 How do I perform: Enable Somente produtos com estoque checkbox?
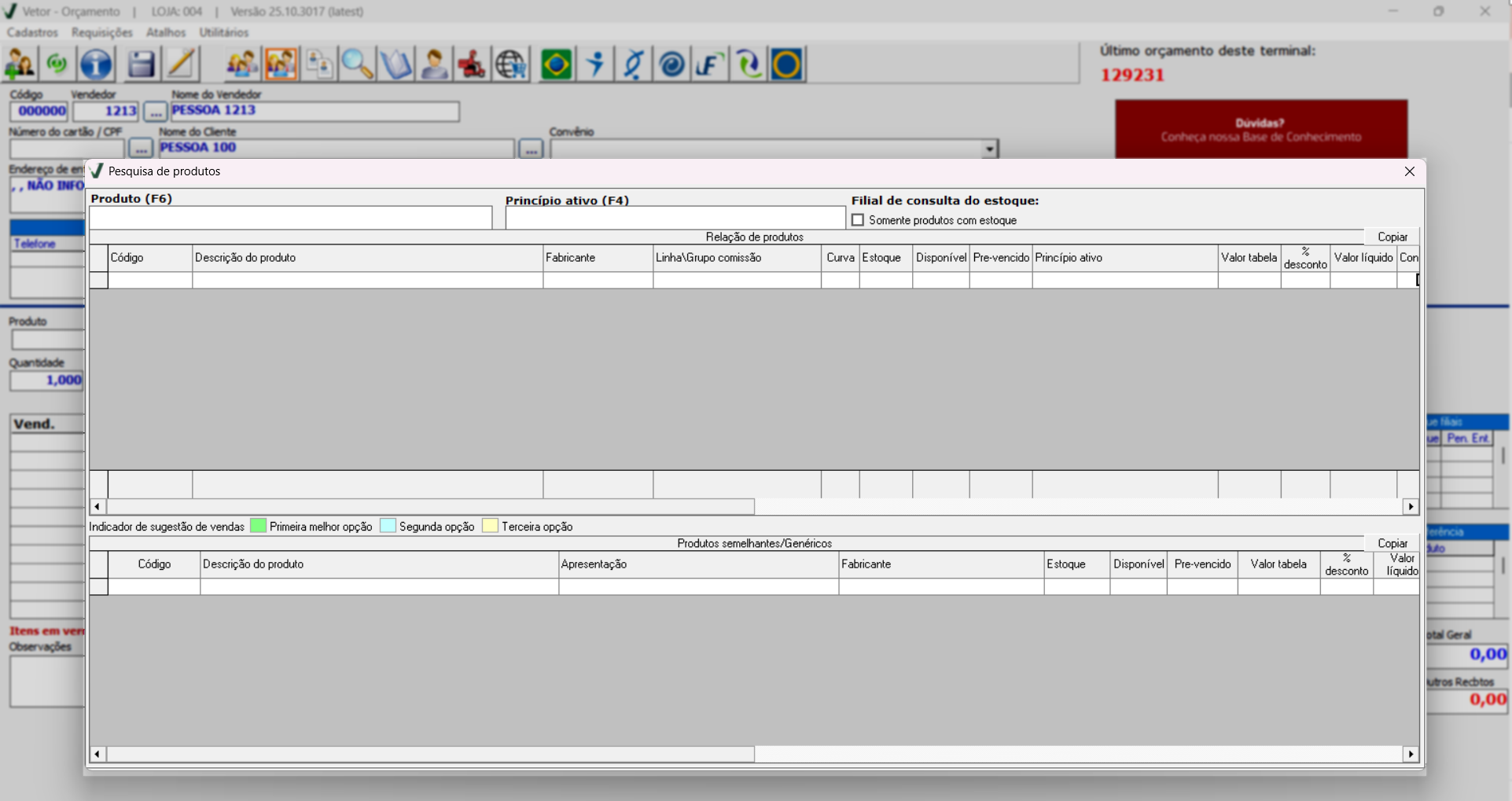point(858,220)
